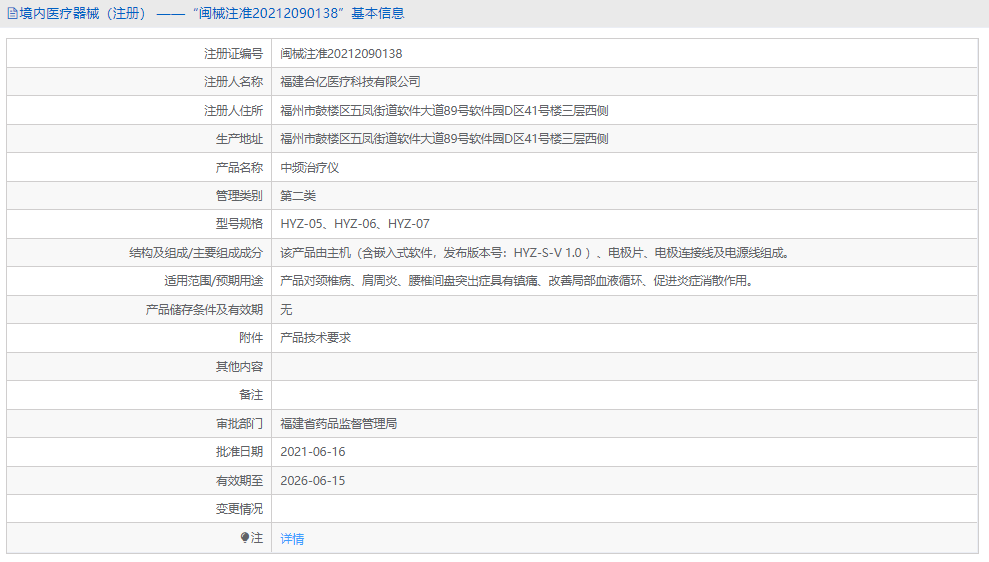Click the address value in 注册人住所 row
The height and width of the screenshot is (562, 989).
(x=444, y=111)
